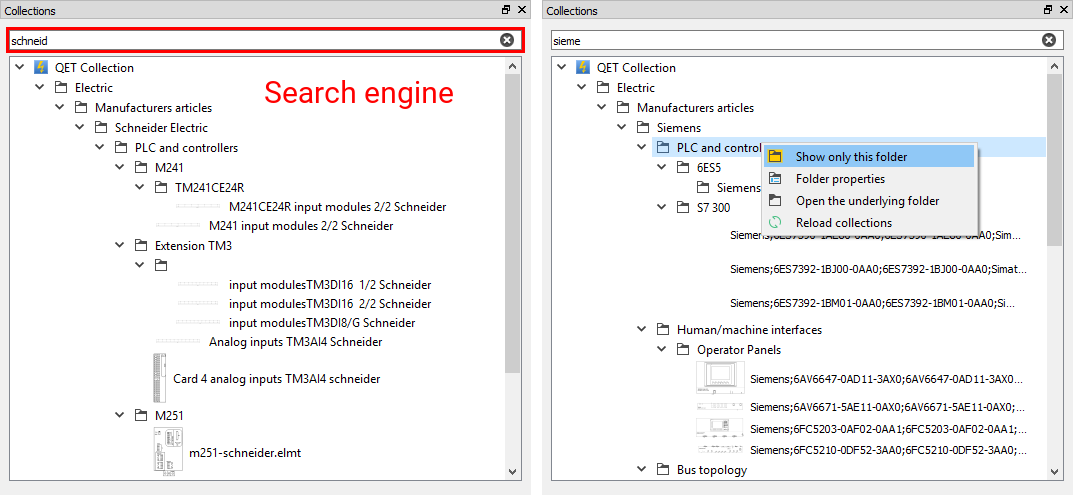Collapse the S7 300 folder

[662, 207]
